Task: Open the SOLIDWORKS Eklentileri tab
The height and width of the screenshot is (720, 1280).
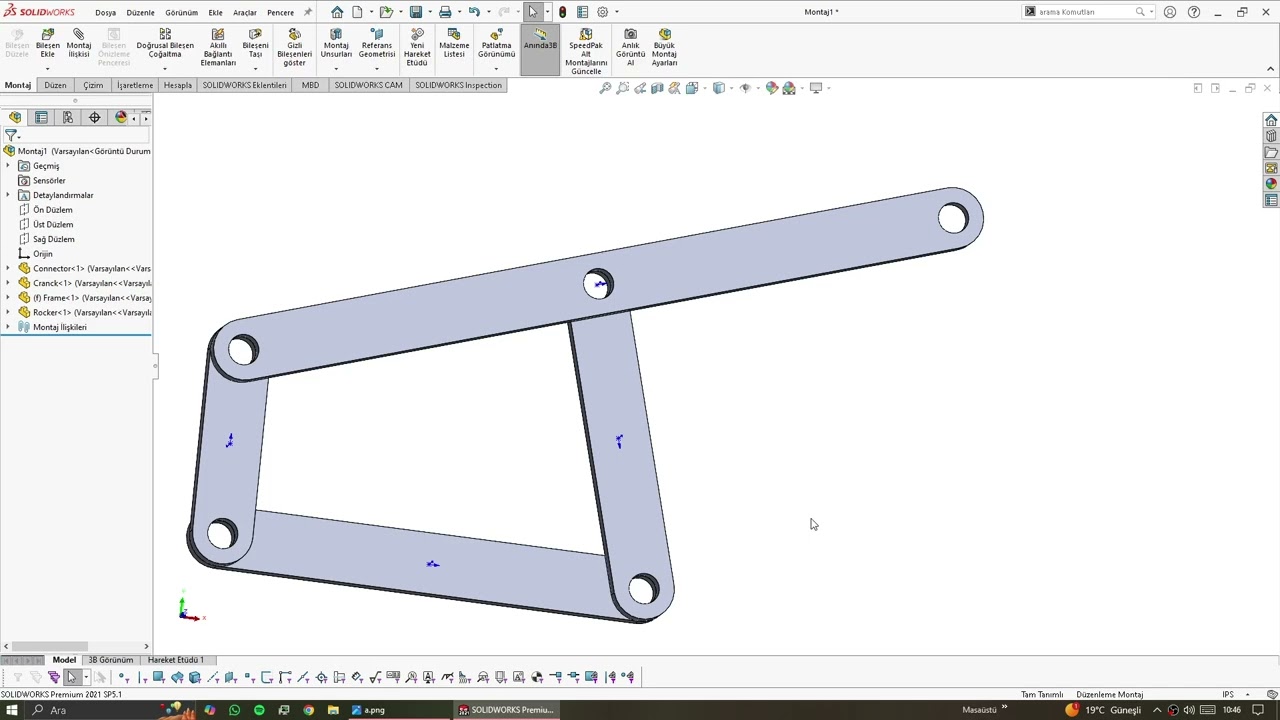Action: [x=244, y=85]
